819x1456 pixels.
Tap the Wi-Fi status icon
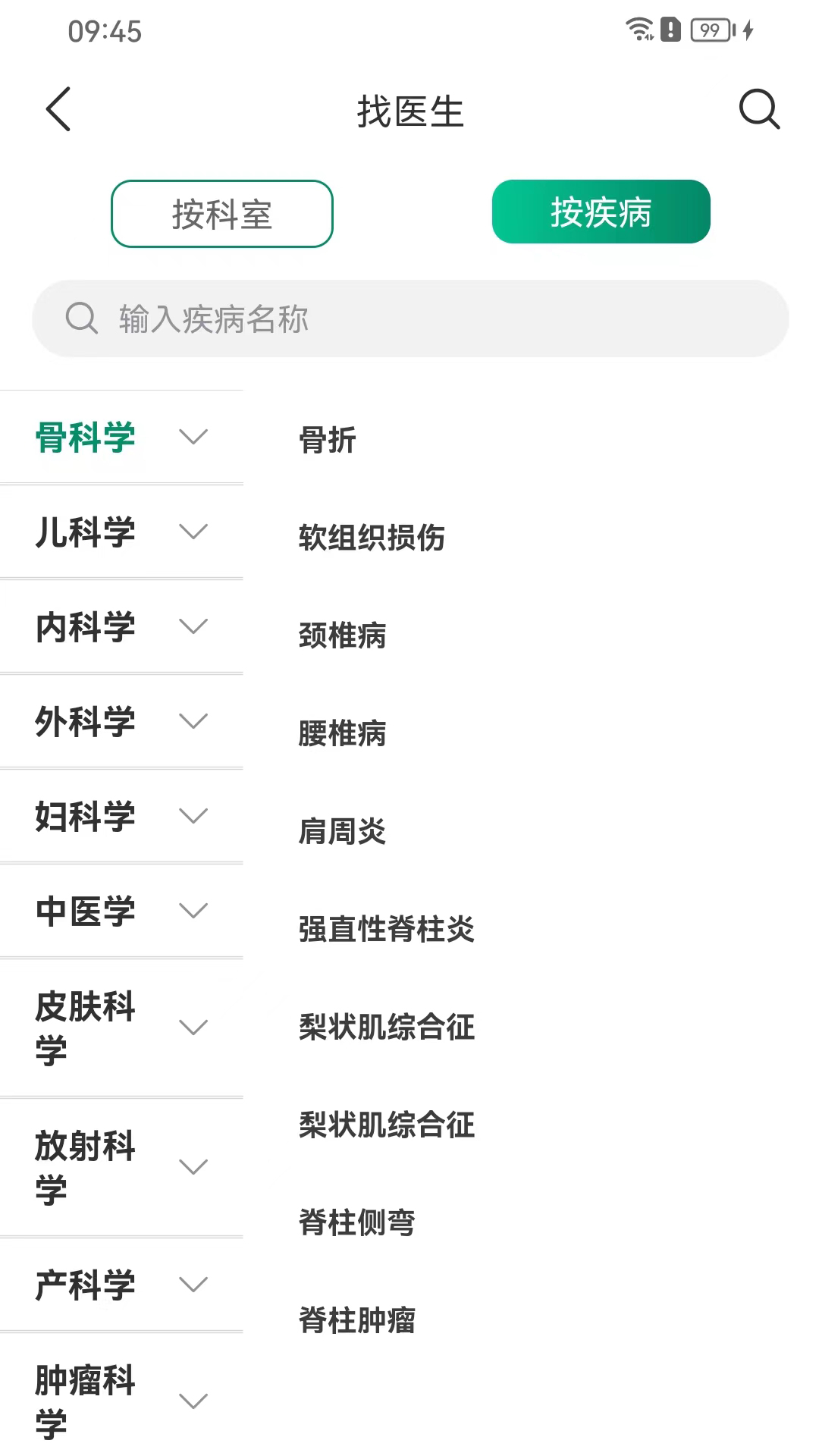coord(639,30)
